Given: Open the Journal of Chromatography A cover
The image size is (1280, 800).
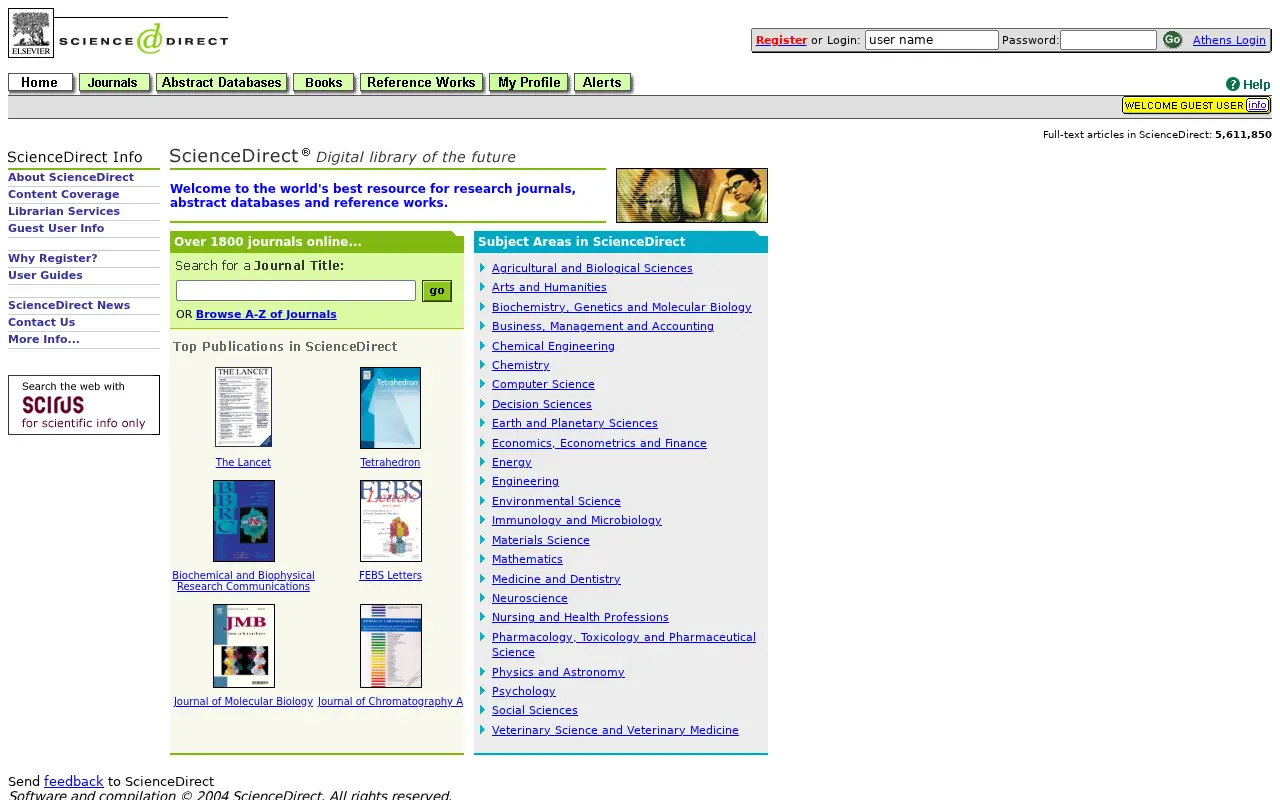Looking at the screenshot, I should (x=390, y=646).
